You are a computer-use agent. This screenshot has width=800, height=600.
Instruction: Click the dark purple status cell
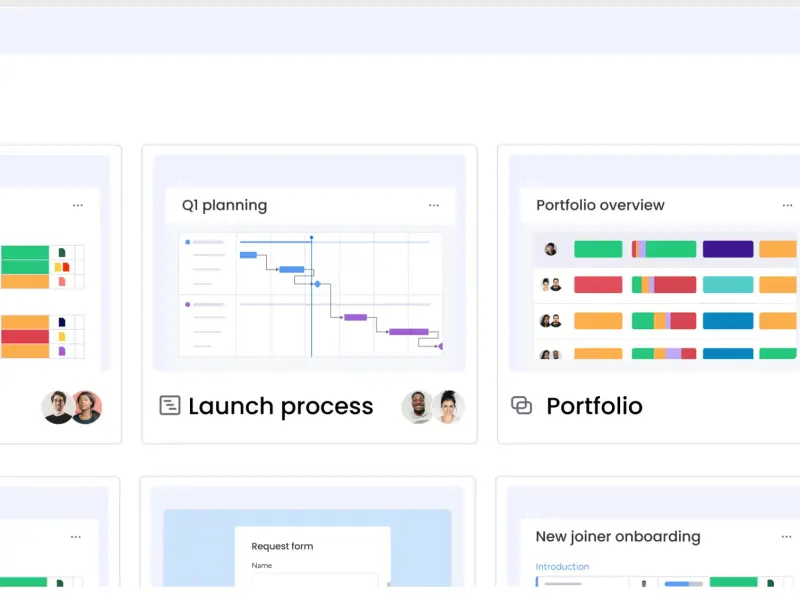coord(727,249)
